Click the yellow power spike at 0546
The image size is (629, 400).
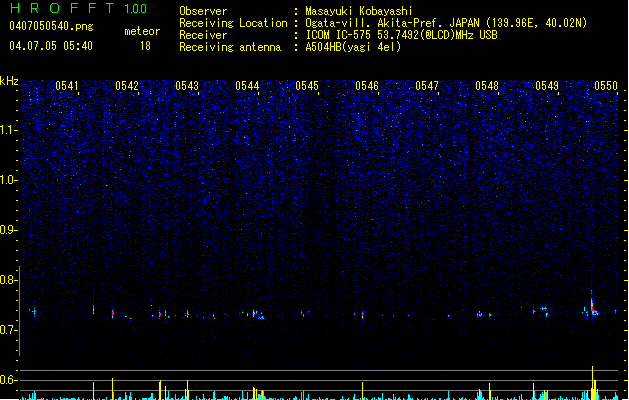pyautogui.click(x=363, y=390)
